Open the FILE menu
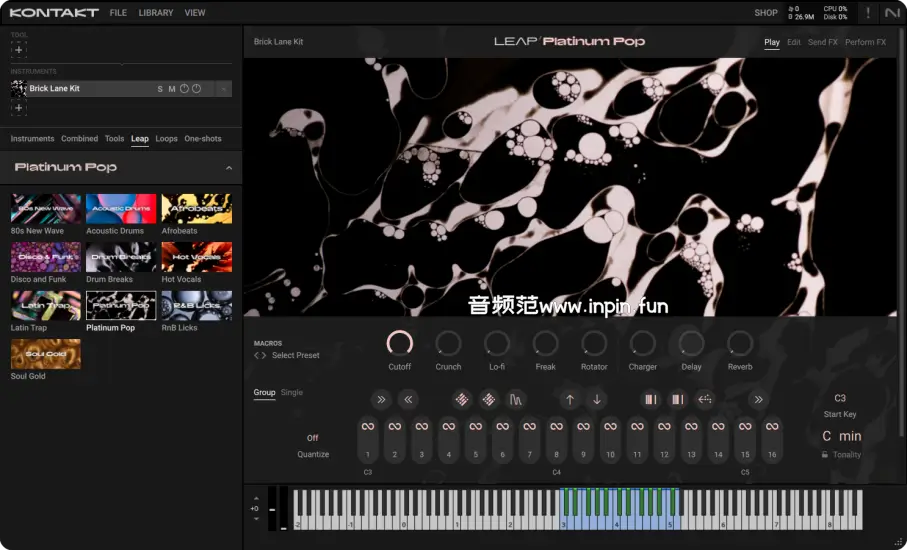The width and height of the screenshot is (907, 550). (118, 13)
